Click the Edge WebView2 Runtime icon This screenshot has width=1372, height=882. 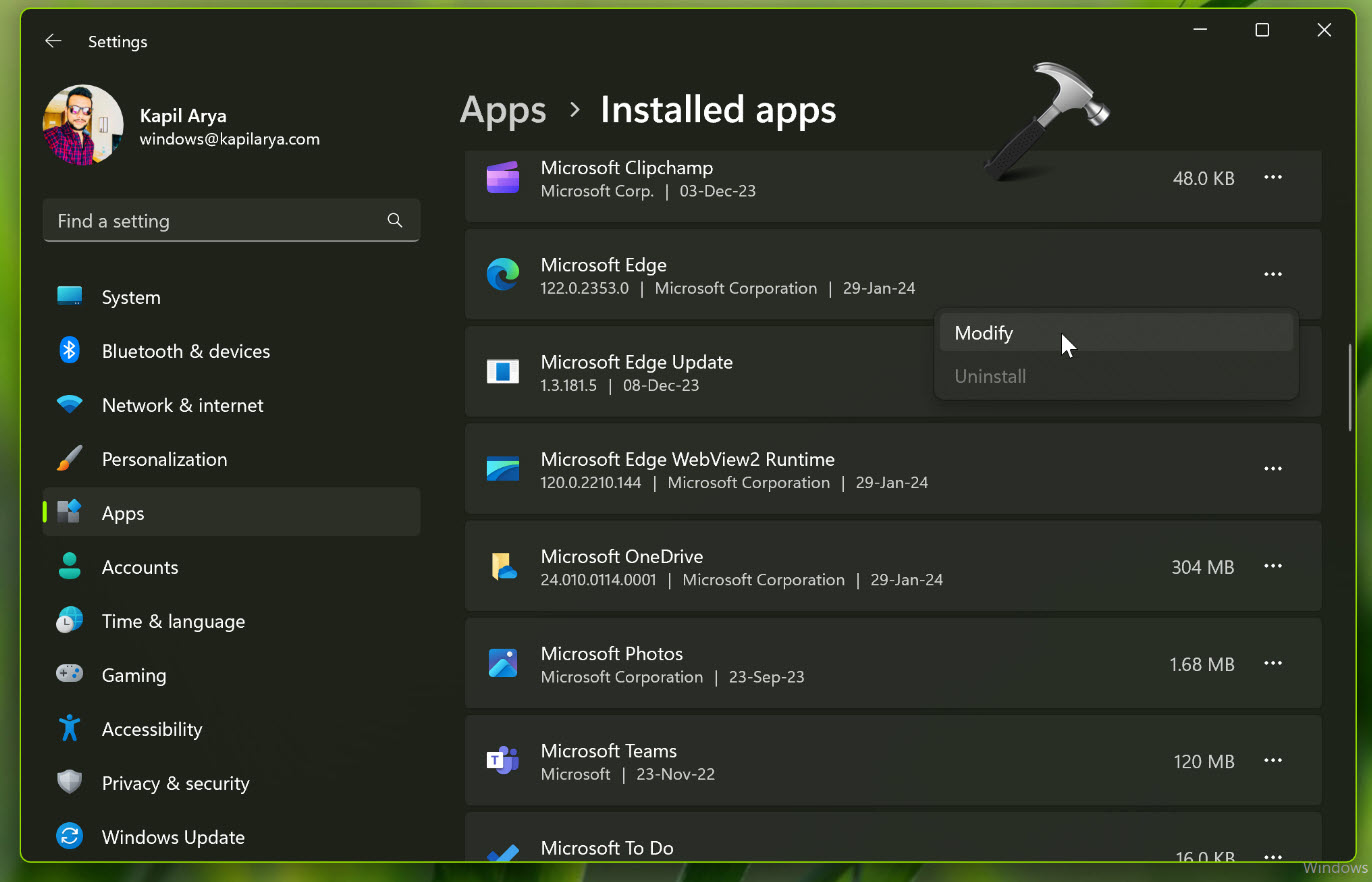click(x=502, y=470)
